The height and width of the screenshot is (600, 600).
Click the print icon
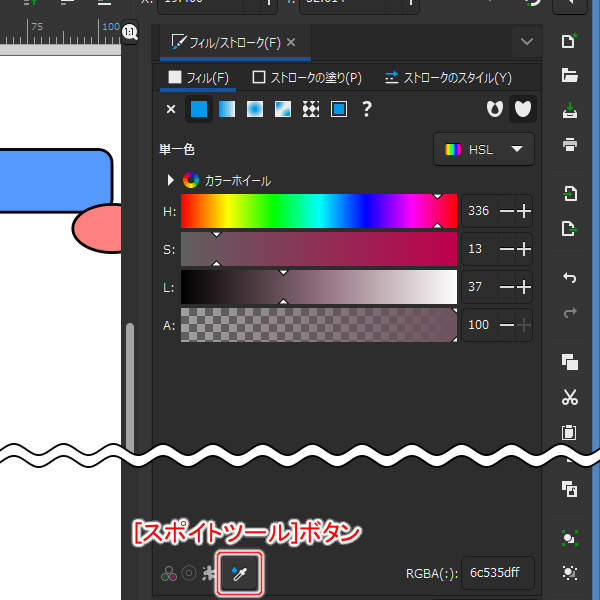pyautogui.click(x=569, y=145)
